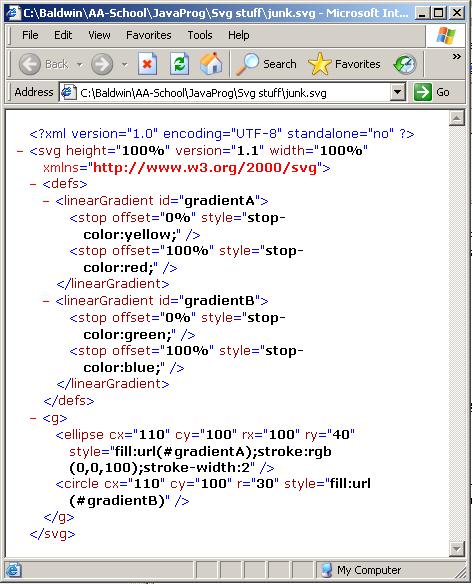
Task: Click the Back arrow icon
Action: (x=29, y=64)
